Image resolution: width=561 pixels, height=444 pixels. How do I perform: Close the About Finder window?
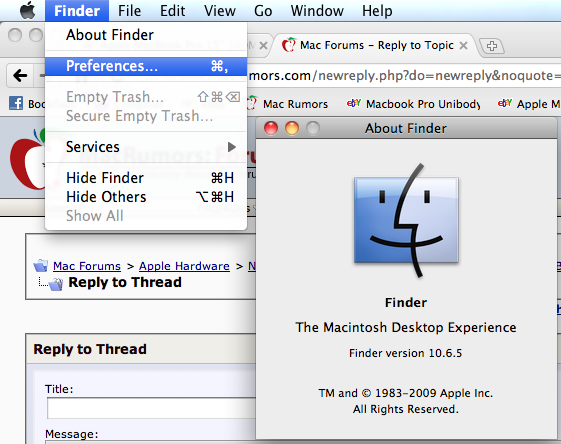[x=271, y=128]
